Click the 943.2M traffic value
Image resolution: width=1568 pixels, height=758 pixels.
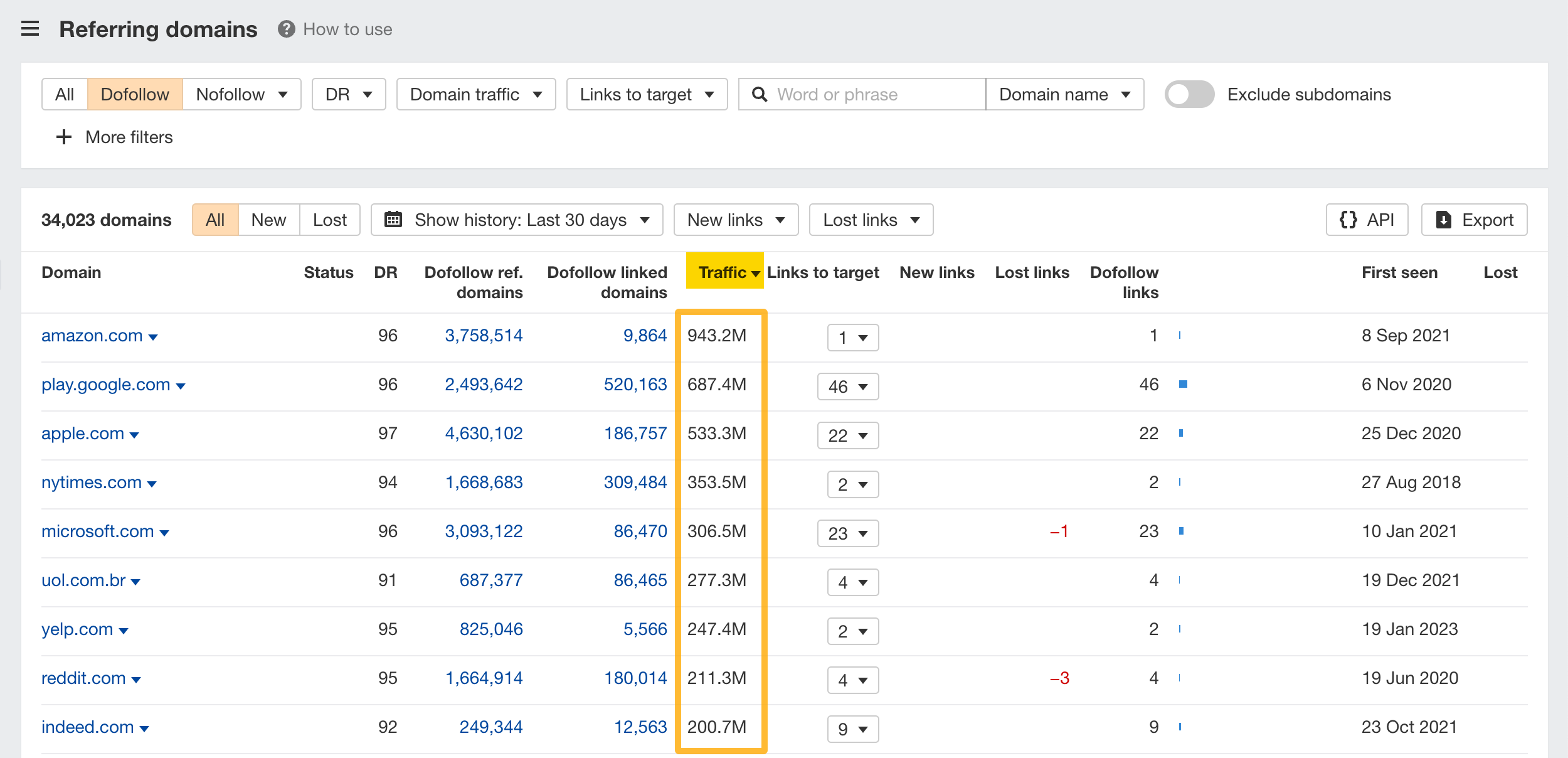click(717, 336)
